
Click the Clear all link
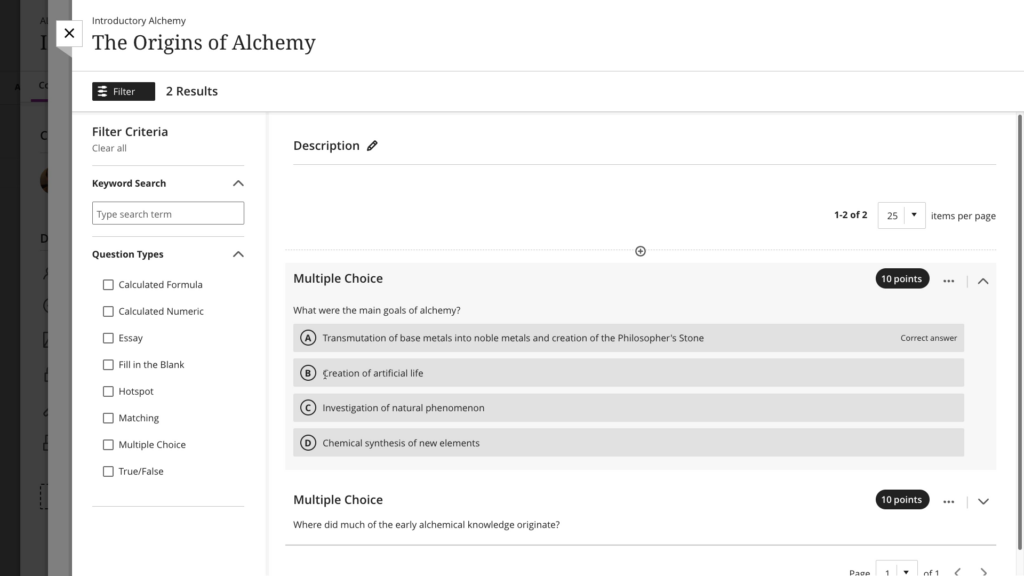tap(109, 148)
